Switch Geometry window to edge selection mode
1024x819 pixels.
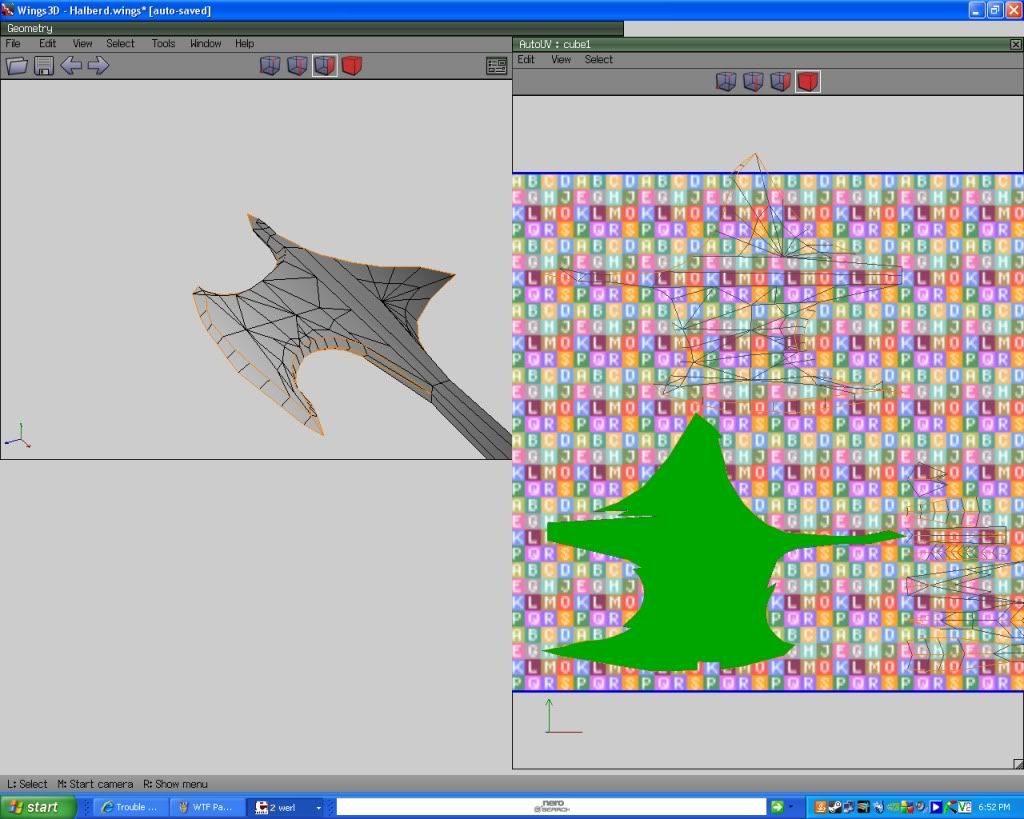point(297,66)
